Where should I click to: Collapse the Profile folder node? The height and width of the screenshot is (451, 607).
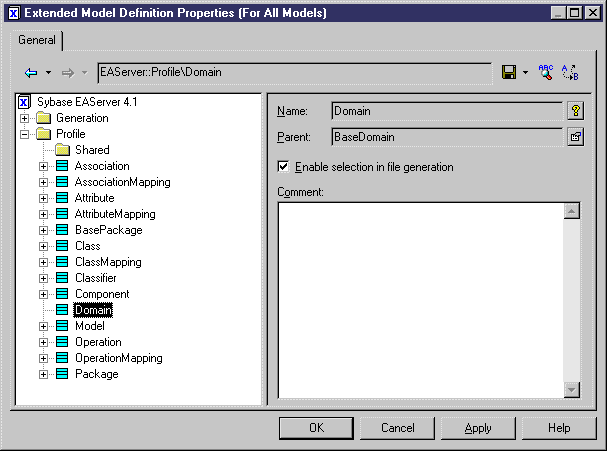[24, 134]
